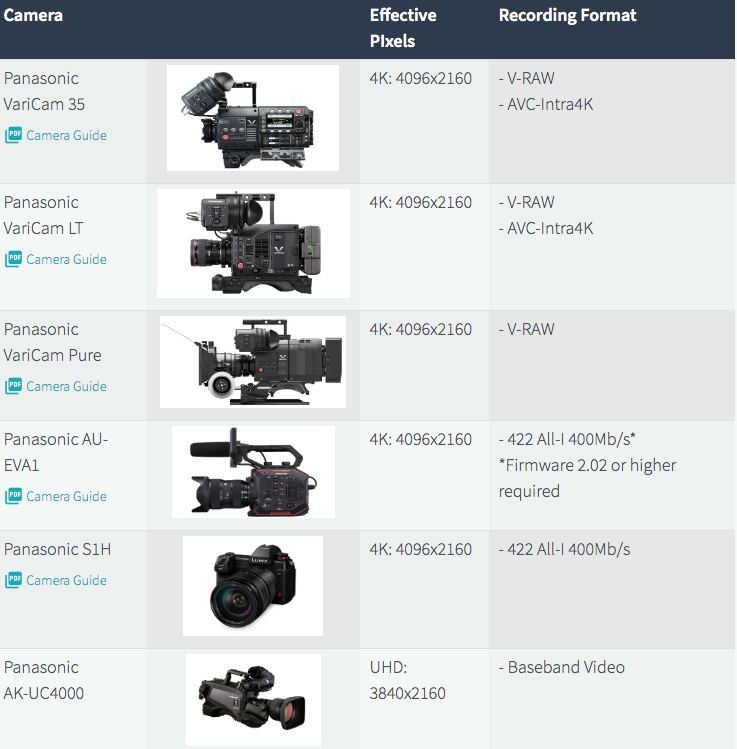Click the PDF icon under VariCam LT
Screen dimensions: 737x749
coord(14,259)
